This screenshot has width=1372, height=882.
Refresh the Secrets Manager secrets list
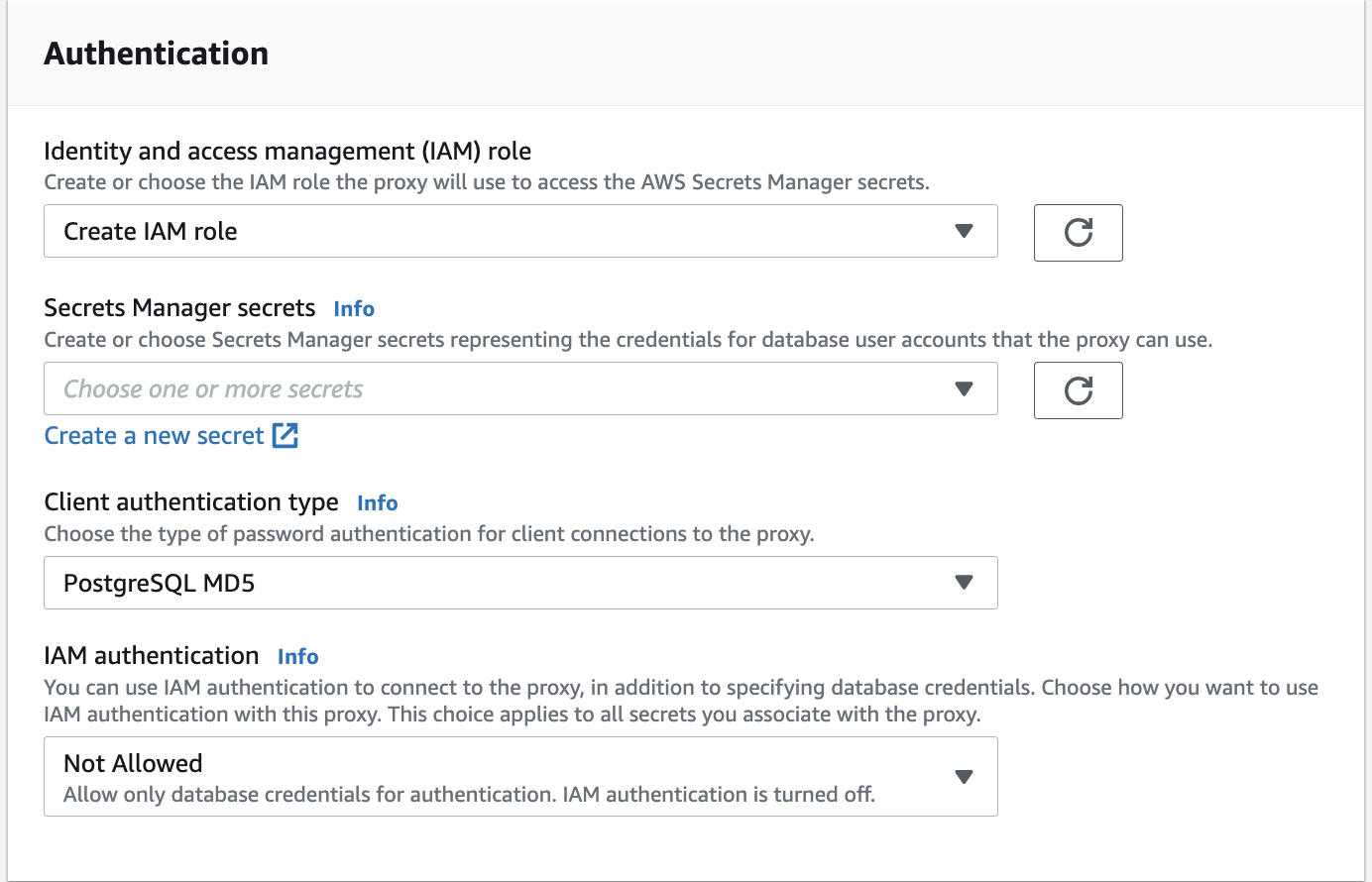(1078, 390)
